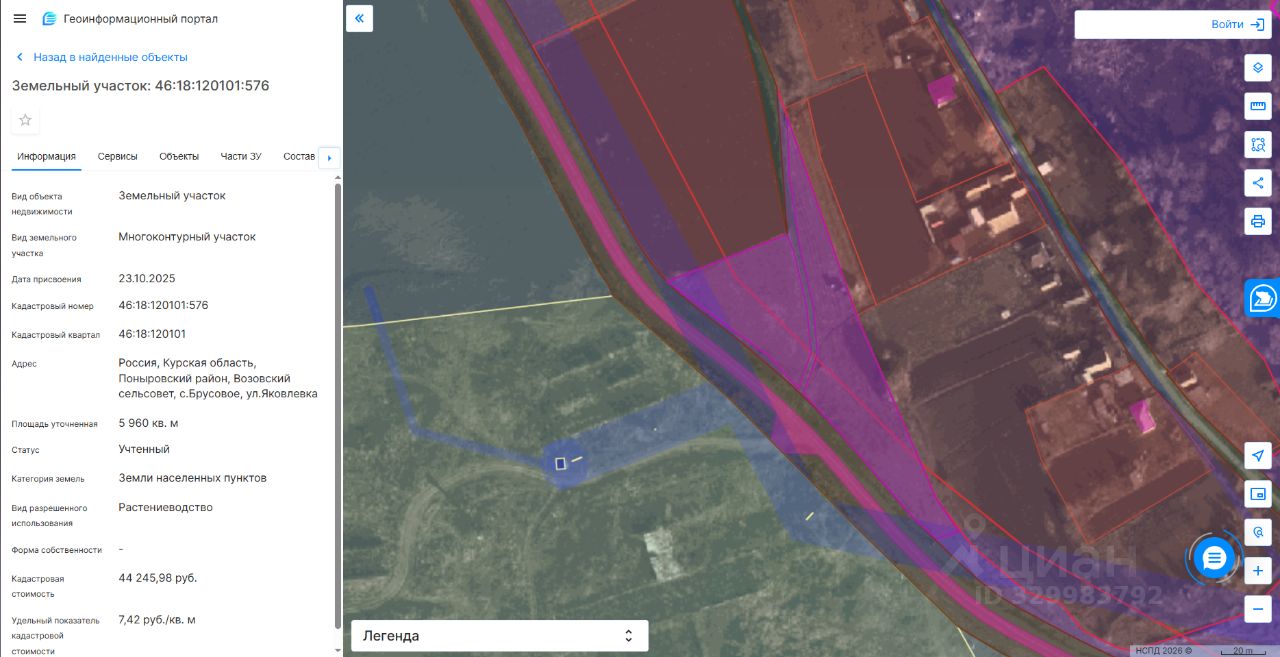Print the map using printer icon
This screenshot has height=657, width=1280.
coord(1258,221)
